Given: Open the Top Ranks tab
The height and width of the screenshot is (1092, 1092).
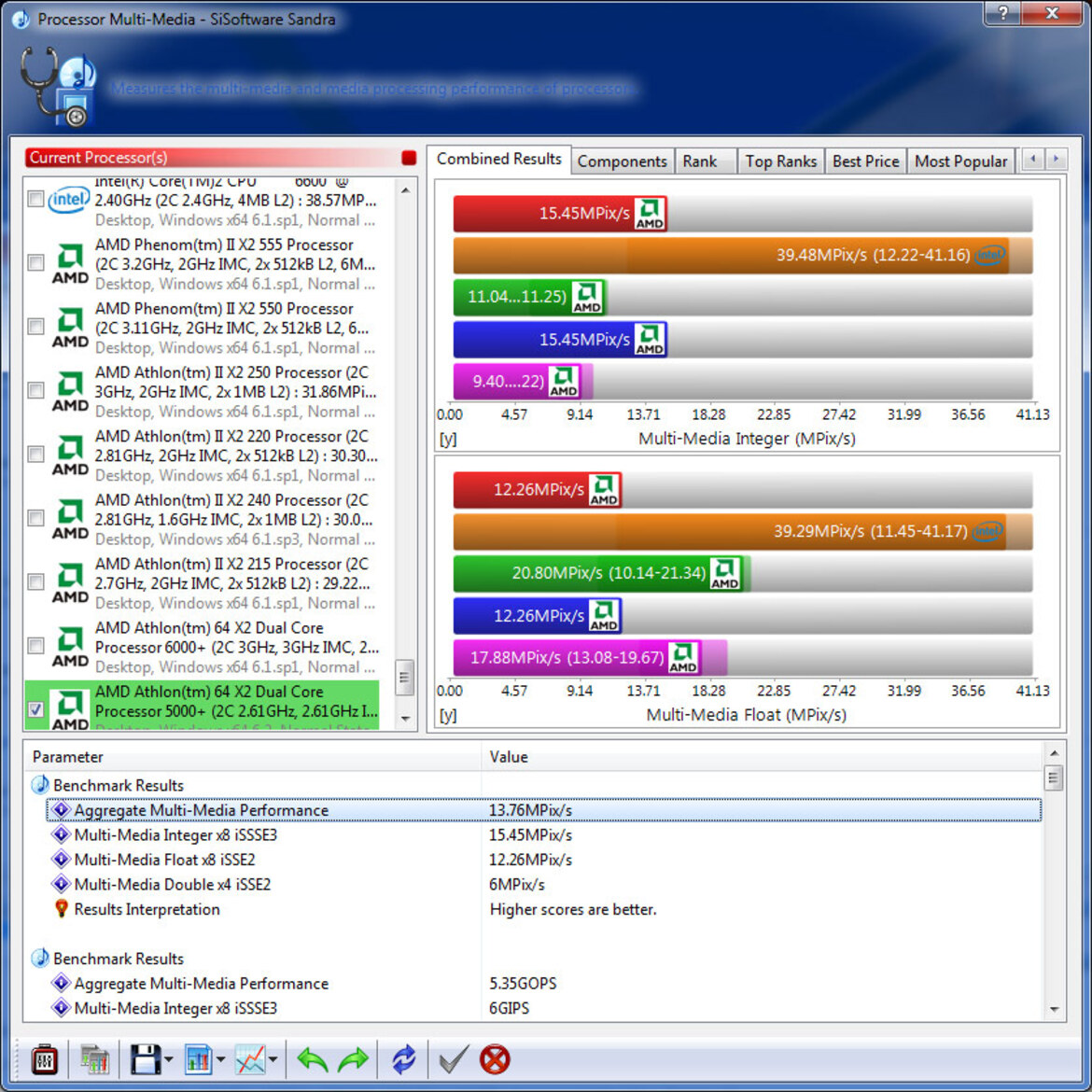Looking at the screenshot, I should tap(780, 161).
